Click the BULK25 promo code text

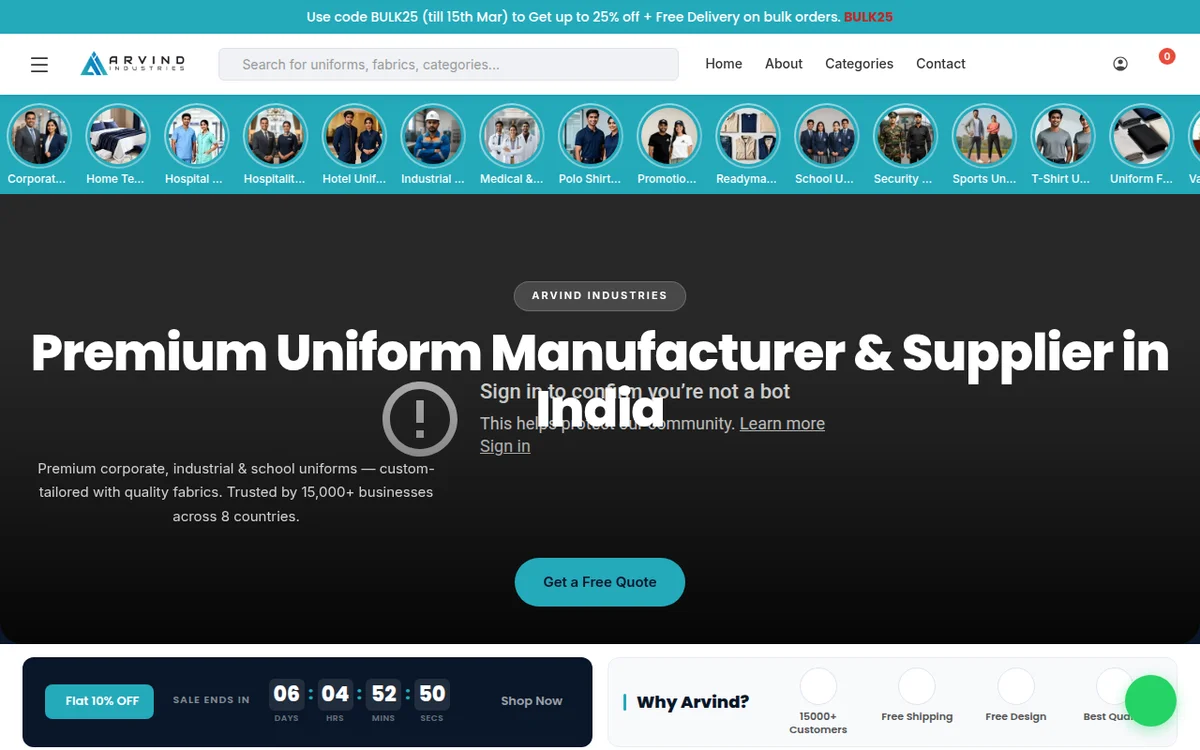[x=868, y=17]
